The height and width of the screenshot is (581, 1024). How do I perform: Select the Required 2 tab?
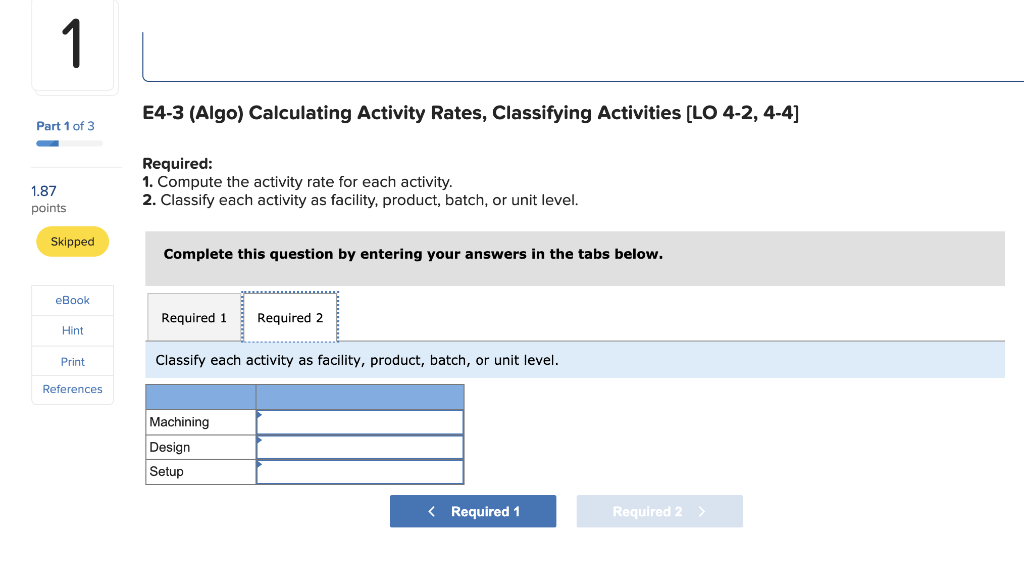289,317
